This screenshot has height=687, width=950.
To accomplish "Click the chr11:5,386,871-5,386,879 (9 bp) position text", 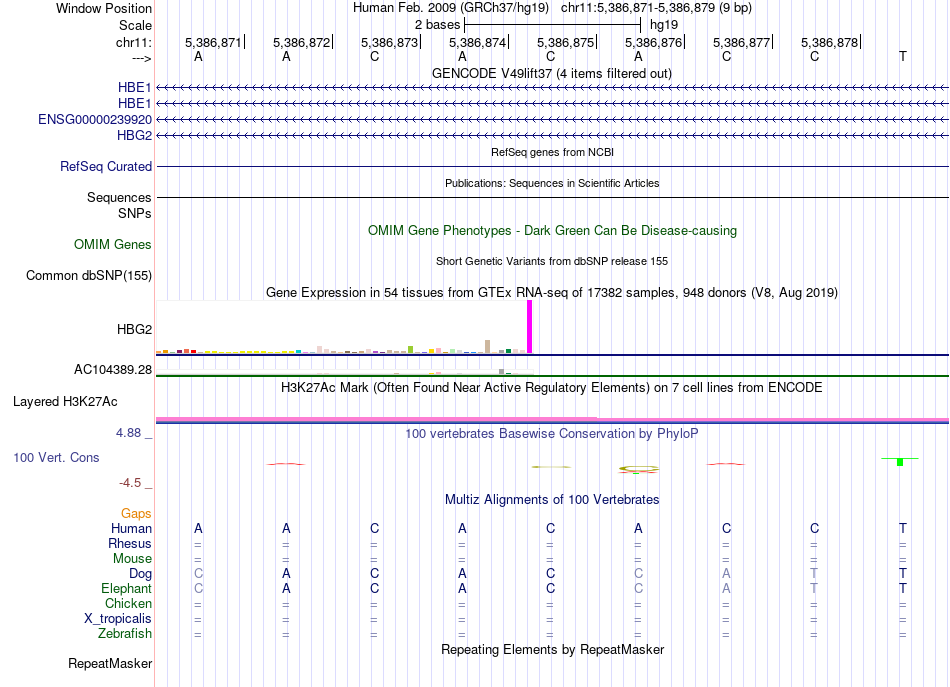I will click(656, 8).
